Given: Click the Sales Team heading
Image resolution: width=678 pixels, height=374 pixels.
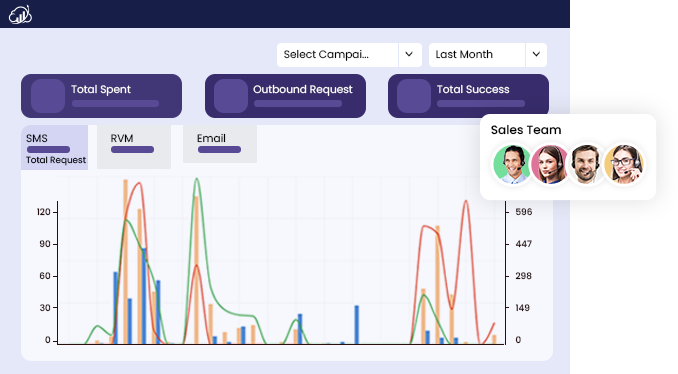Looking at the screenshot, I should pyautogui.click(x=526, y=130).
